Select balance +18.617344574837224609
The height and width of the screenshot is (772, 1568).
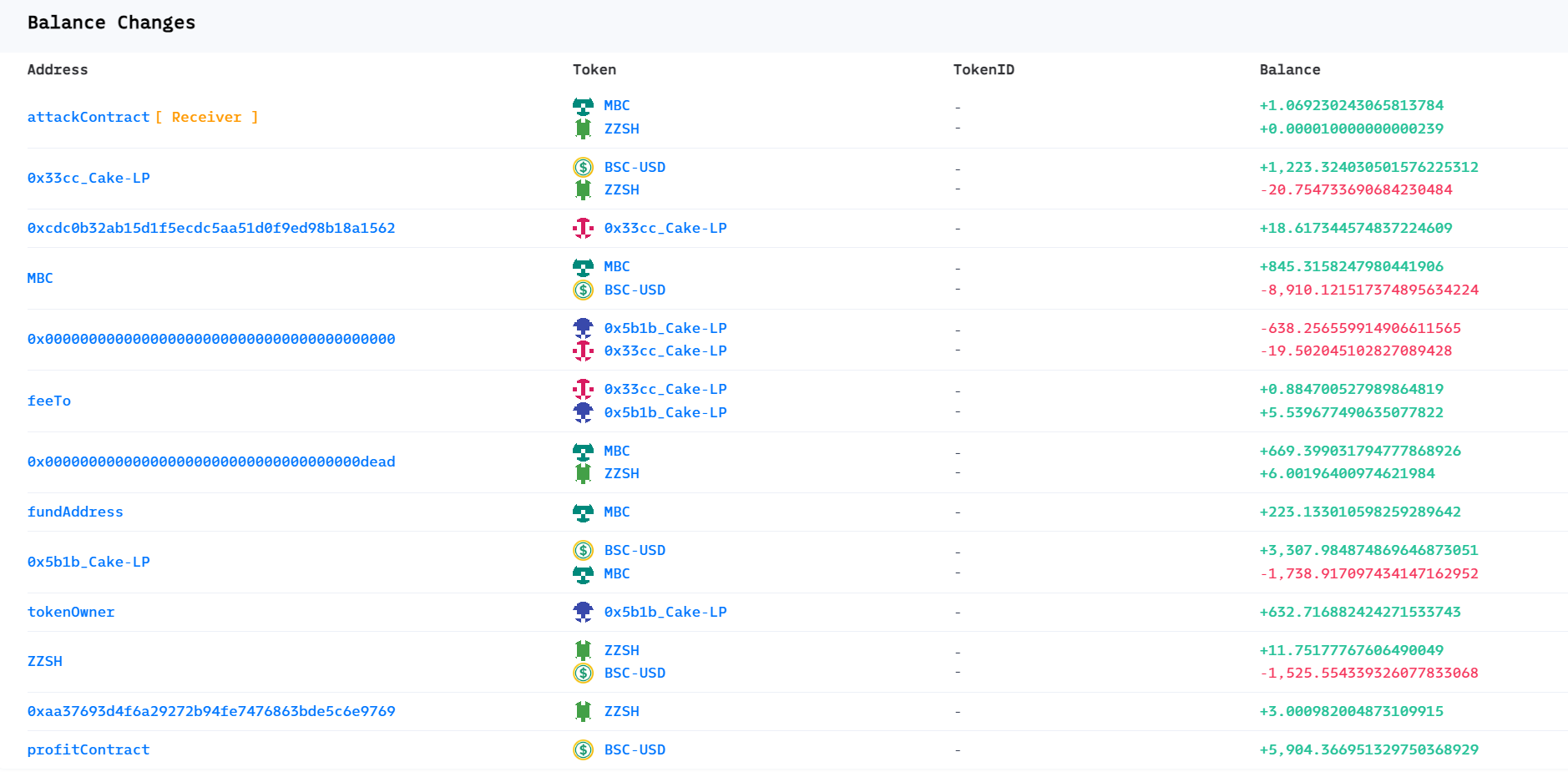coord(1356,228)
